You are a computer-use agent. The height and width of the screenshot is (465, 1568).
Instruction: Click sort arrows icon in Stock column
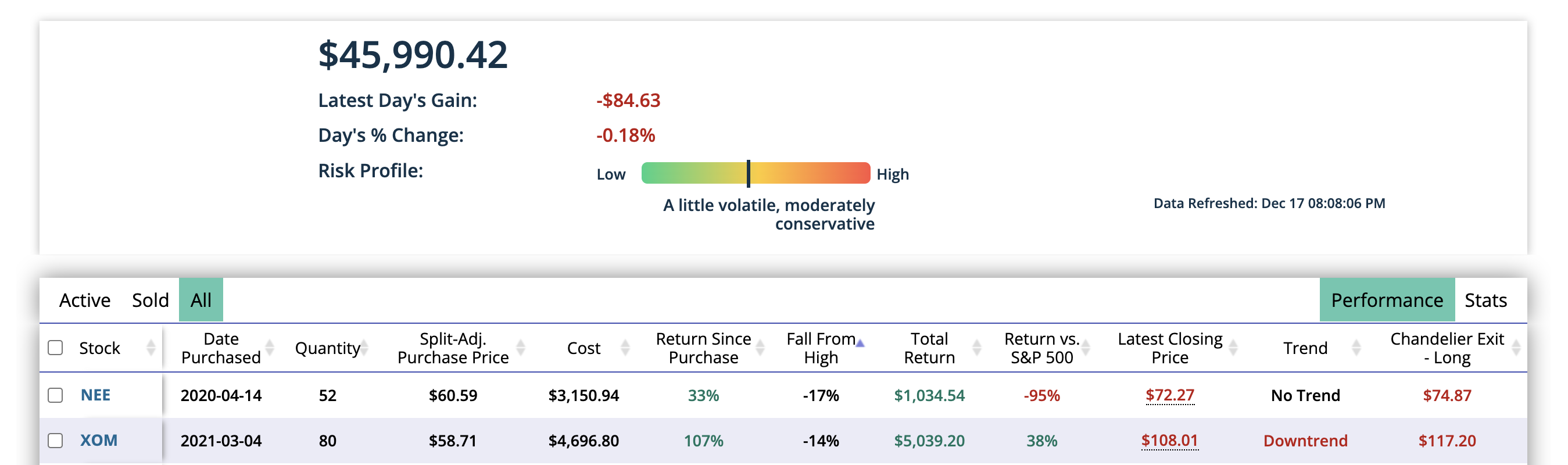coord(151,348)
